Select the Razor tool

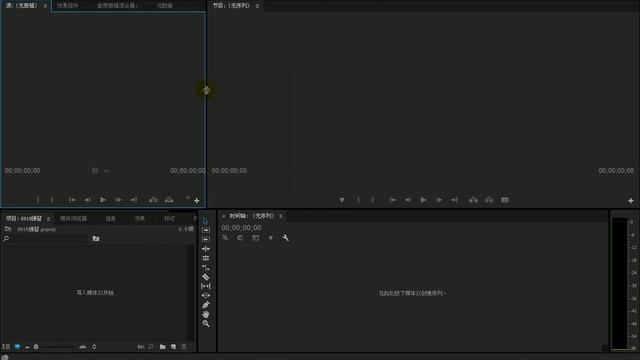(x=206, y=277)
